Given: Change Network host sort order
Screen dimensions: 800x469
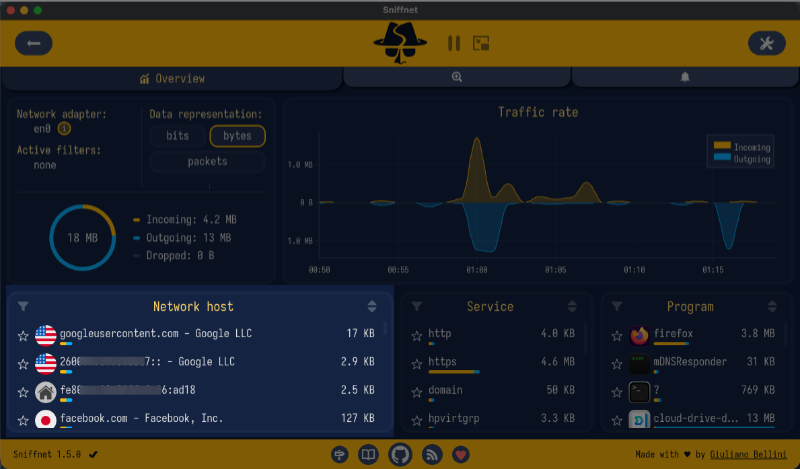Looking at the screenshot, I should click(372, 306).
